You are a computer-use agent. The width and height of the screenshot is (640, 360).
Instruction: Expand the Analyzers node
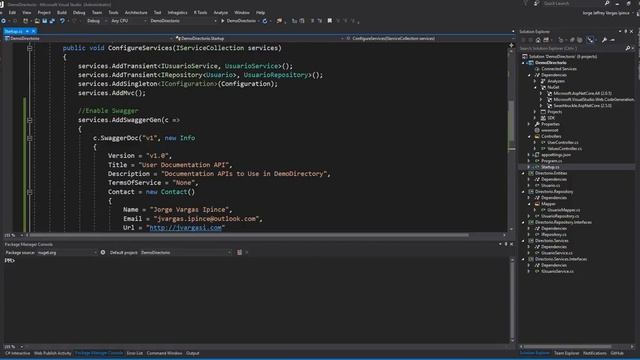536,81
